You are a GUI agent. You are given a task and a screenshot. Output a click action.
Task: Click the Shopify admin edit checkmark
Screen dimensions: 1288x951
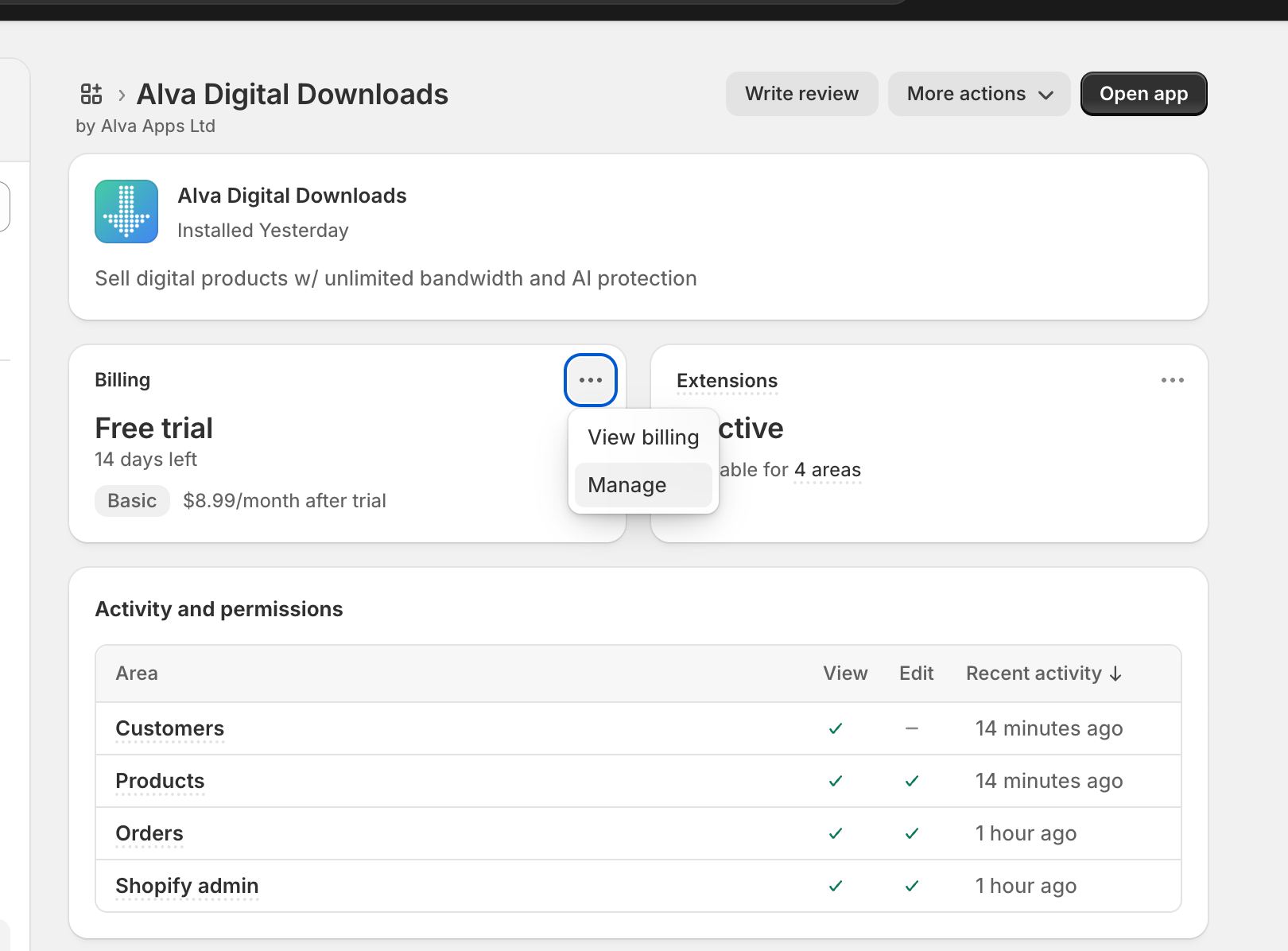coord(912,886)
